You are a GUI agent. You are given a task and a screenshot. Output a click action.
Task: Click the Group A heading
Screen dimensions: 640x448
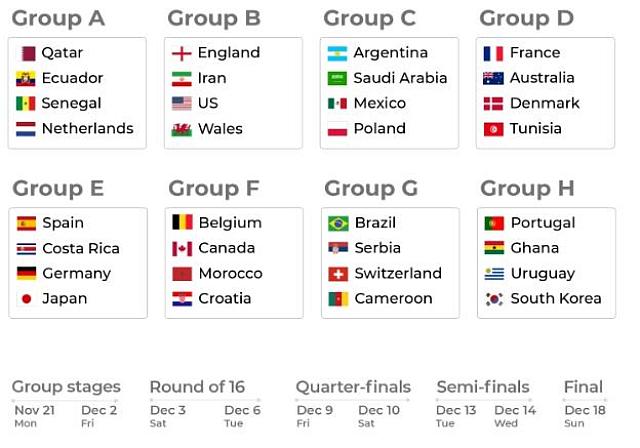pos(58,18)
